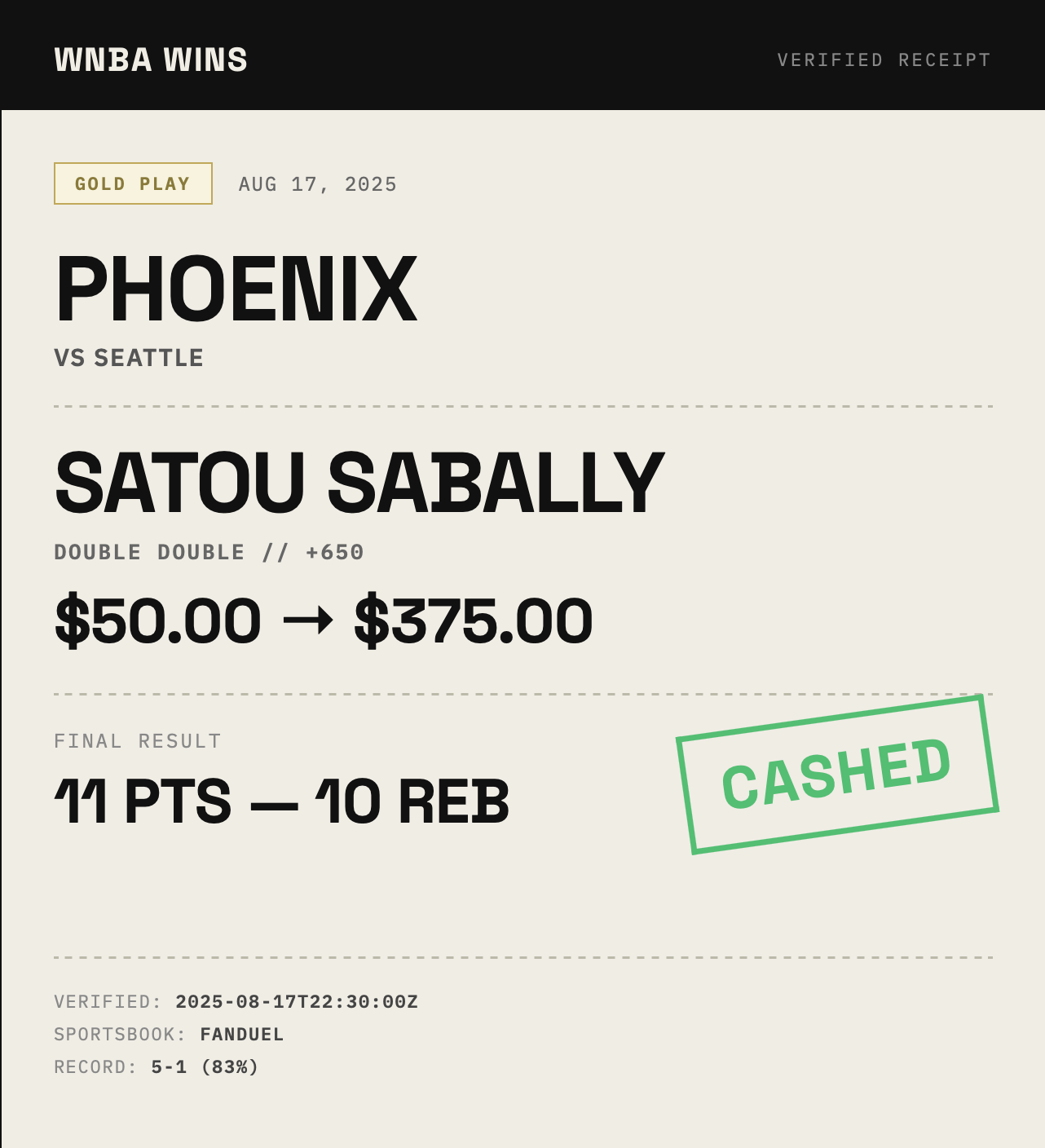Click the SATOU SABALLY player name

pos(359,483)
